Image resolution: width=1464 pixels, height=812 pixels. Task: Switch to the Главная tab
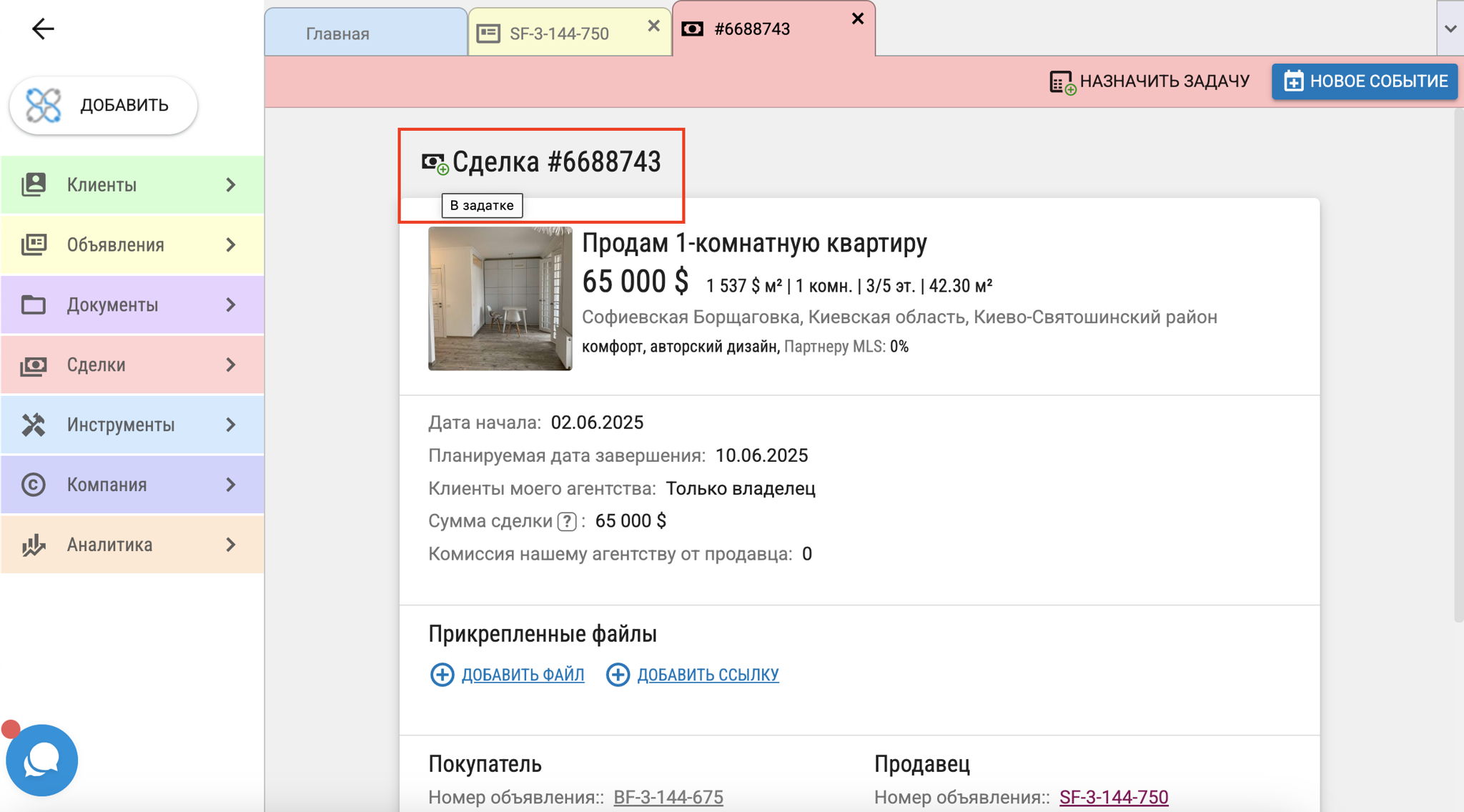[x=366, y=33]
